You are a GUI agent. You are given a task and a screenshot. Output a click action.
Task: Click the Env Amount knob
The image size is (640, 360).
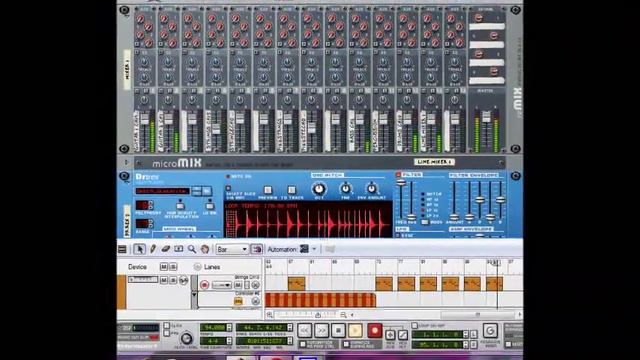(371, 189)
